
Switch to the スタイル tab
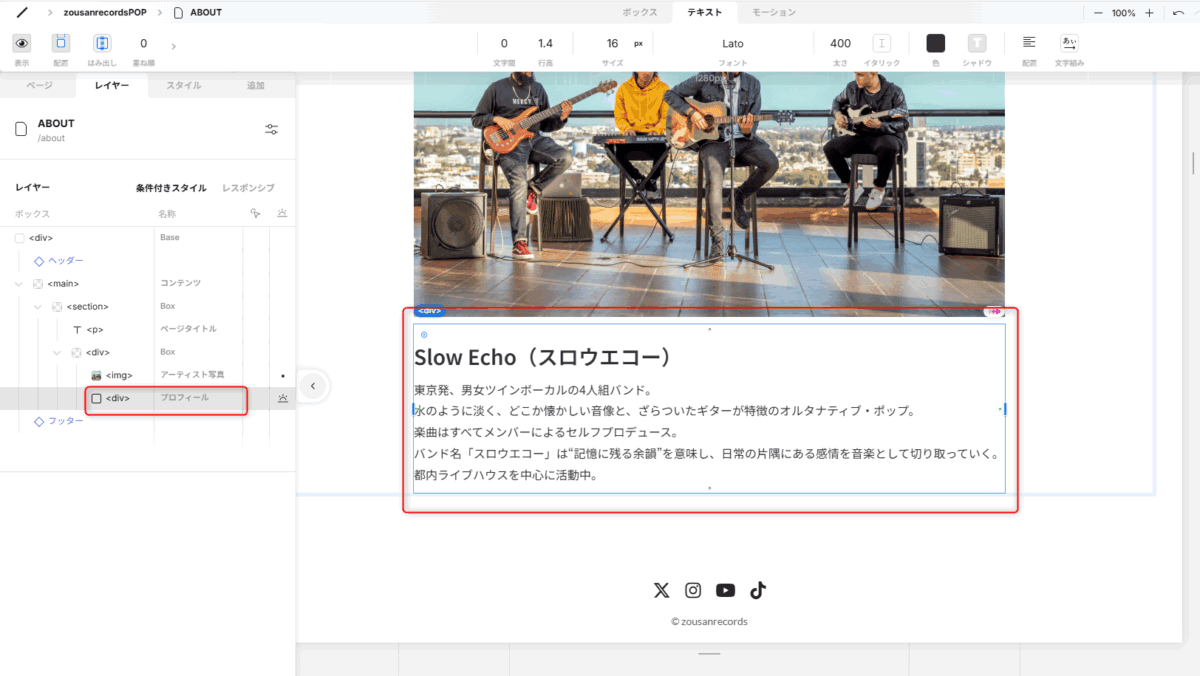point(183,86)
